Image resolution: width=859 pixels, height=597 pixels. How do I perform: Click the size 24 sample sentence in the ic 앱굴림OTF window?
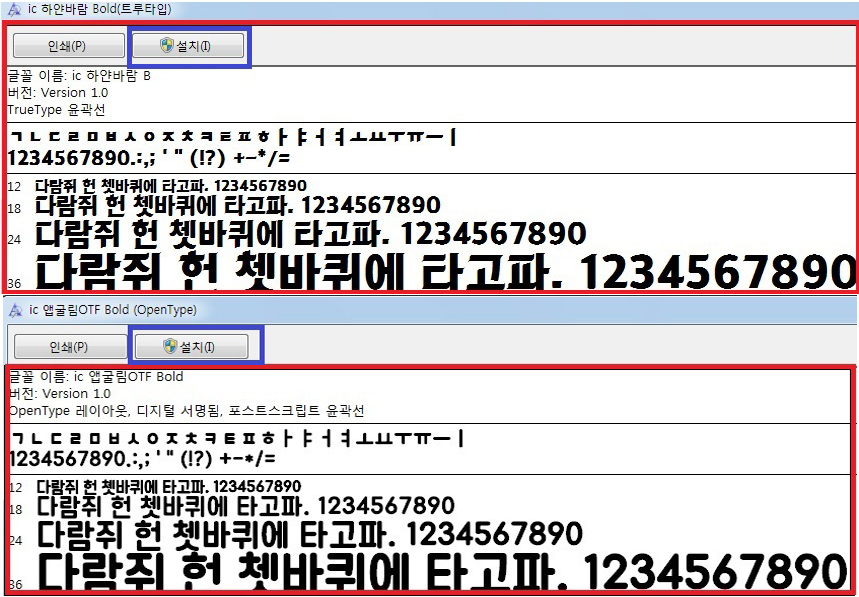pos(310,535)
